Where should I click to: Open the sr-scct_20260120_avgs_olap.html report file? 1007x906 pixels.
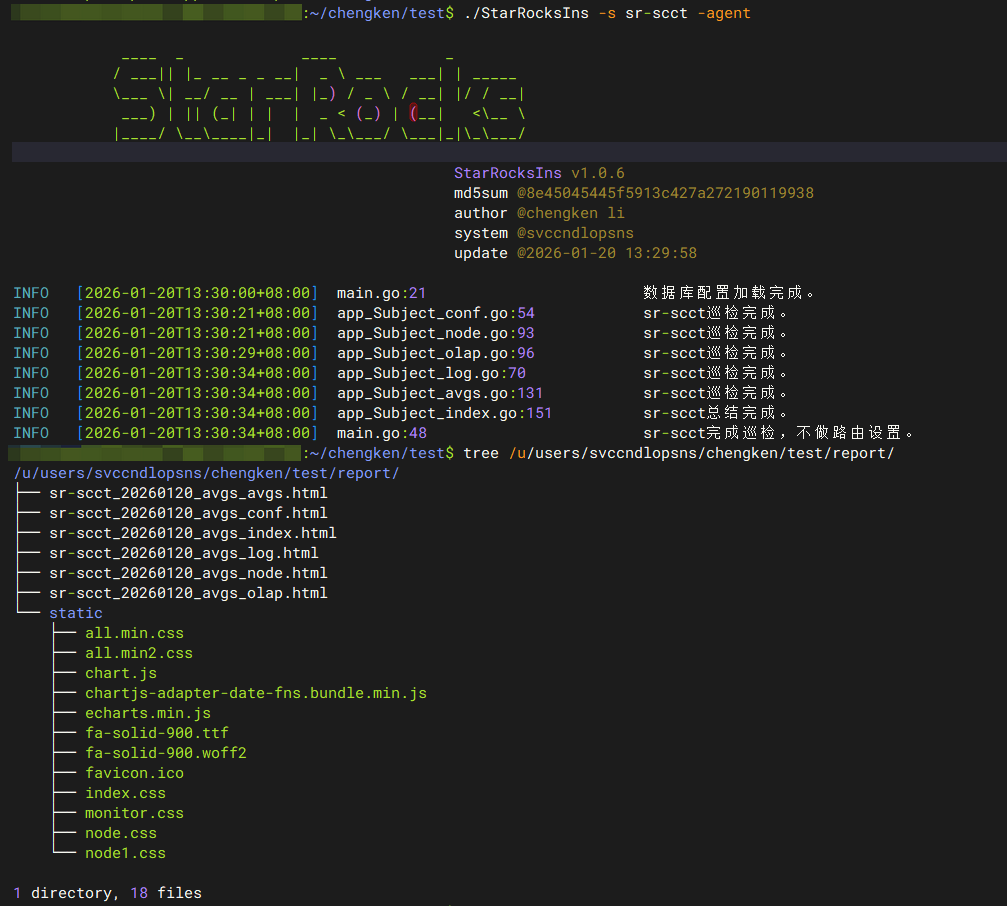click(x=188, y=593)
